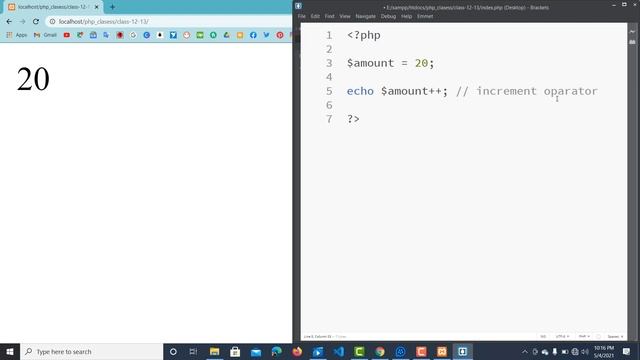Open the Brackets Find menu
This screenshot has height=360, width=640.
click(x=329, y=16)
